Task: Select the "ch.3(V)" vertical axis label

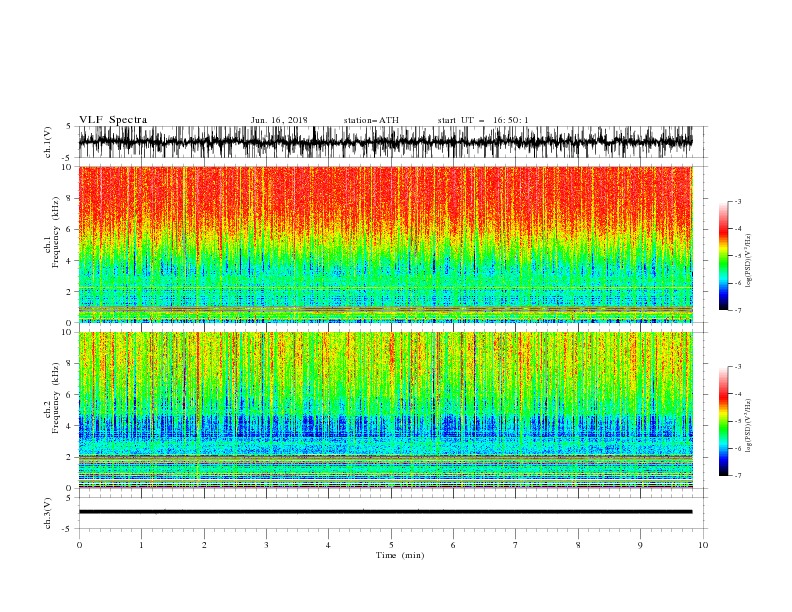Action: pos(48,513)
